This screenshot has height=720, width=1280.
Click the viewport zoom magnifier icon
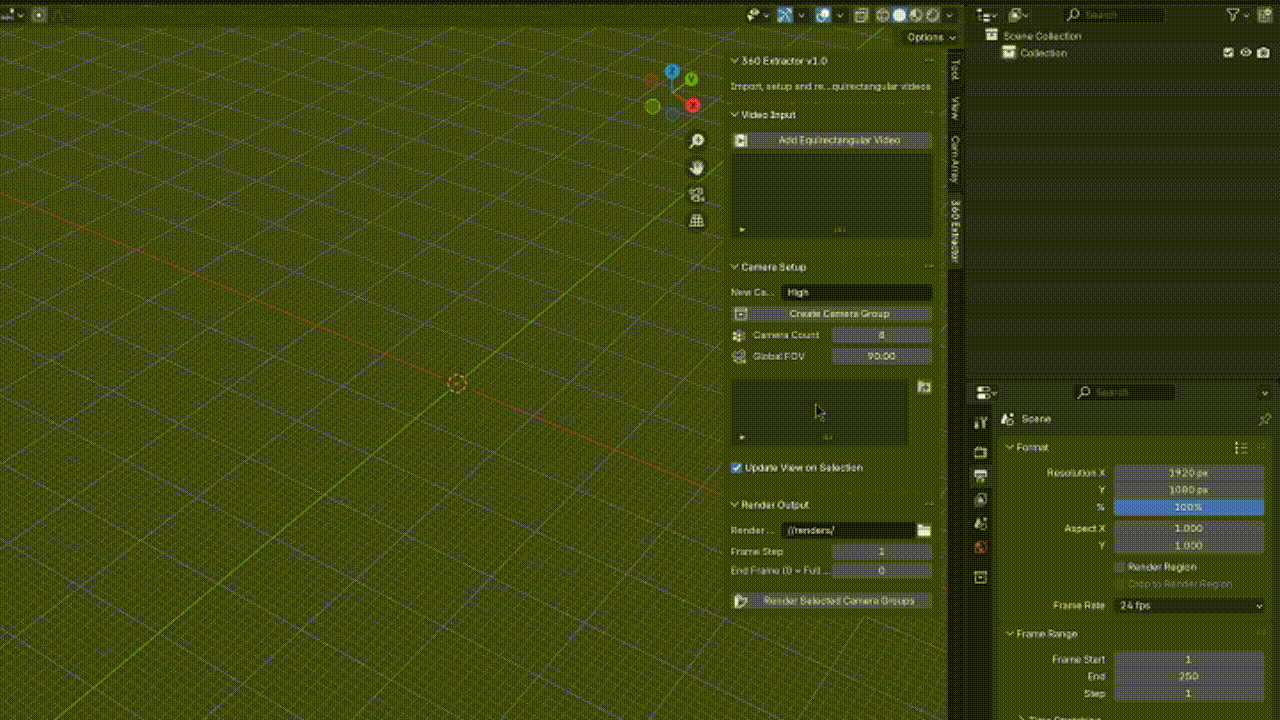coord(697,141)
